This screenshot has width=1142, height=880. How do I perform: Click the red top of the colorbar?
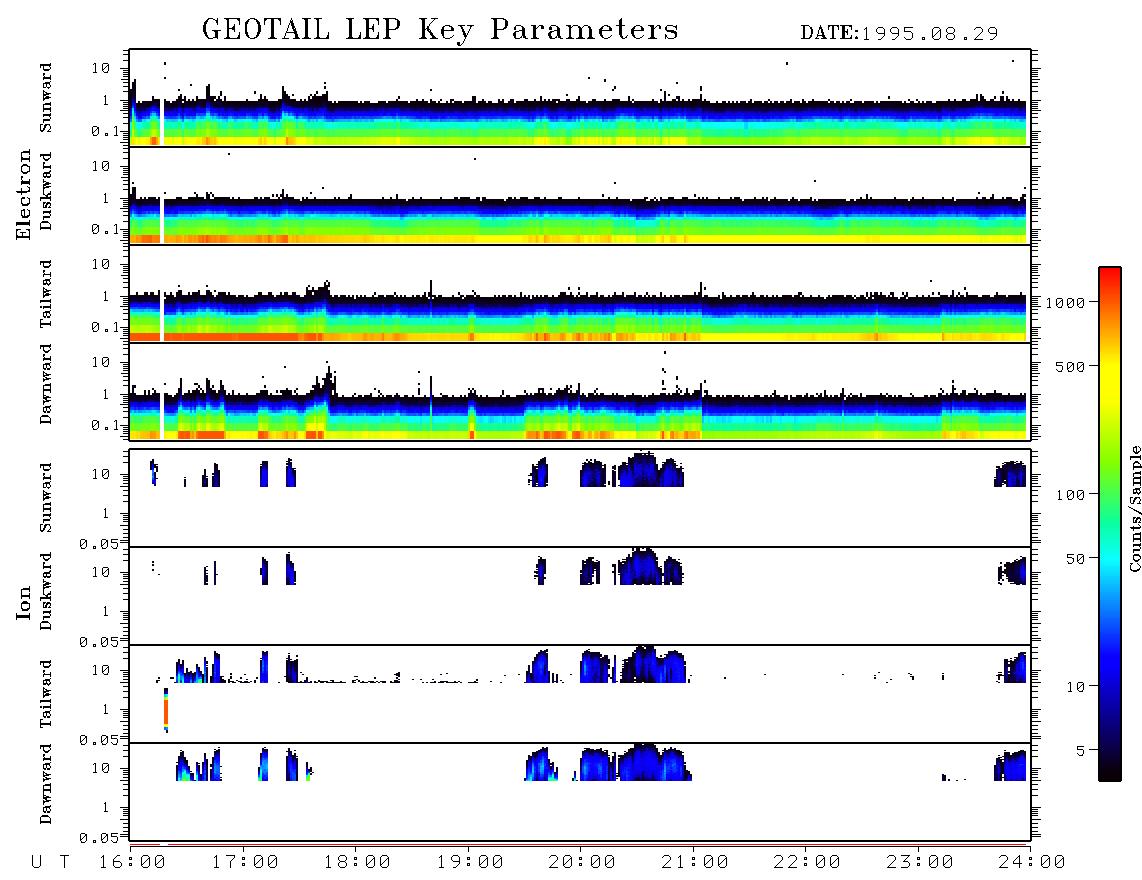[x=1110, y=277]
